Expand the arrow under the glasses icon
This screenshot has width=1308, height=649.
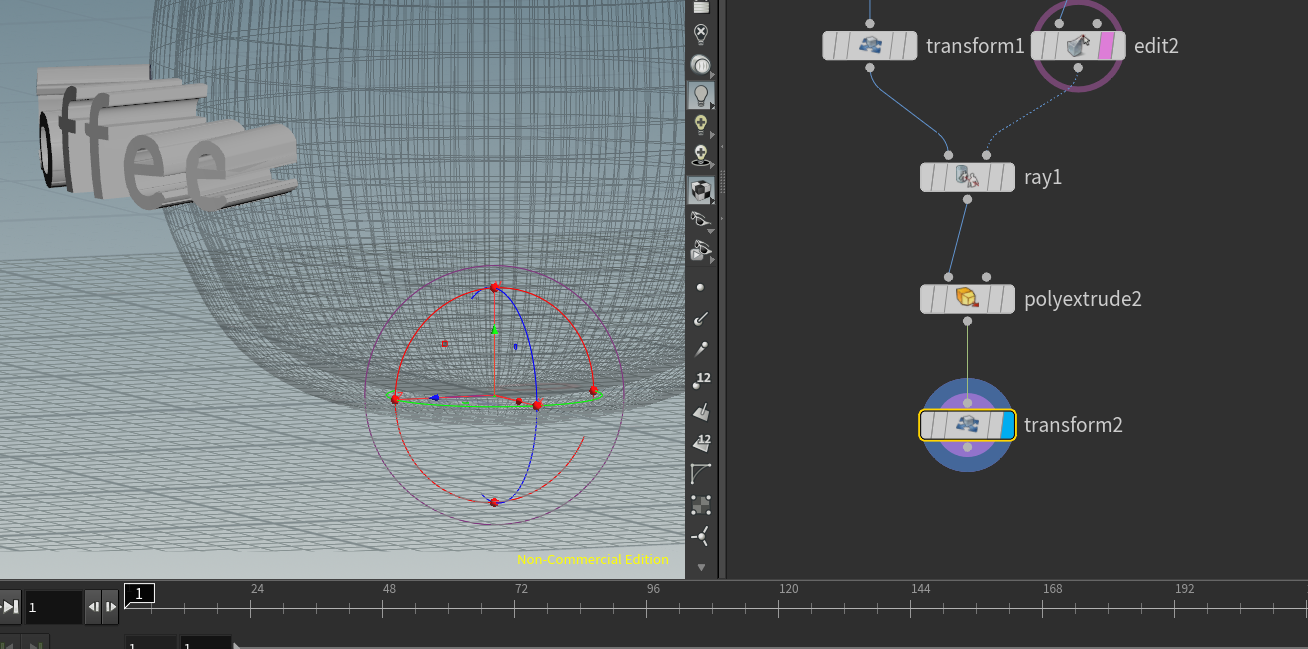[x=710, y=232]
